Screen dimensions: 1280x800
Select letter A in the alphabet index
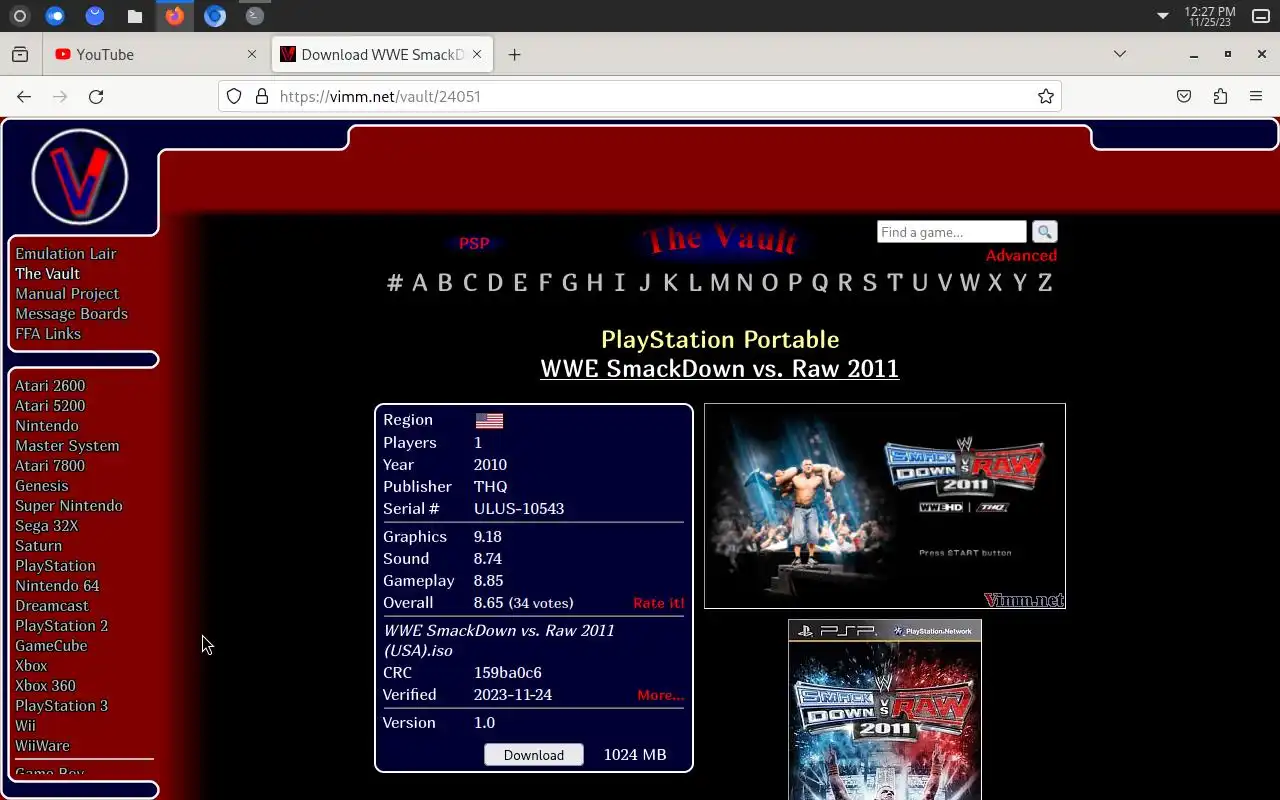[x=419, y=283]
